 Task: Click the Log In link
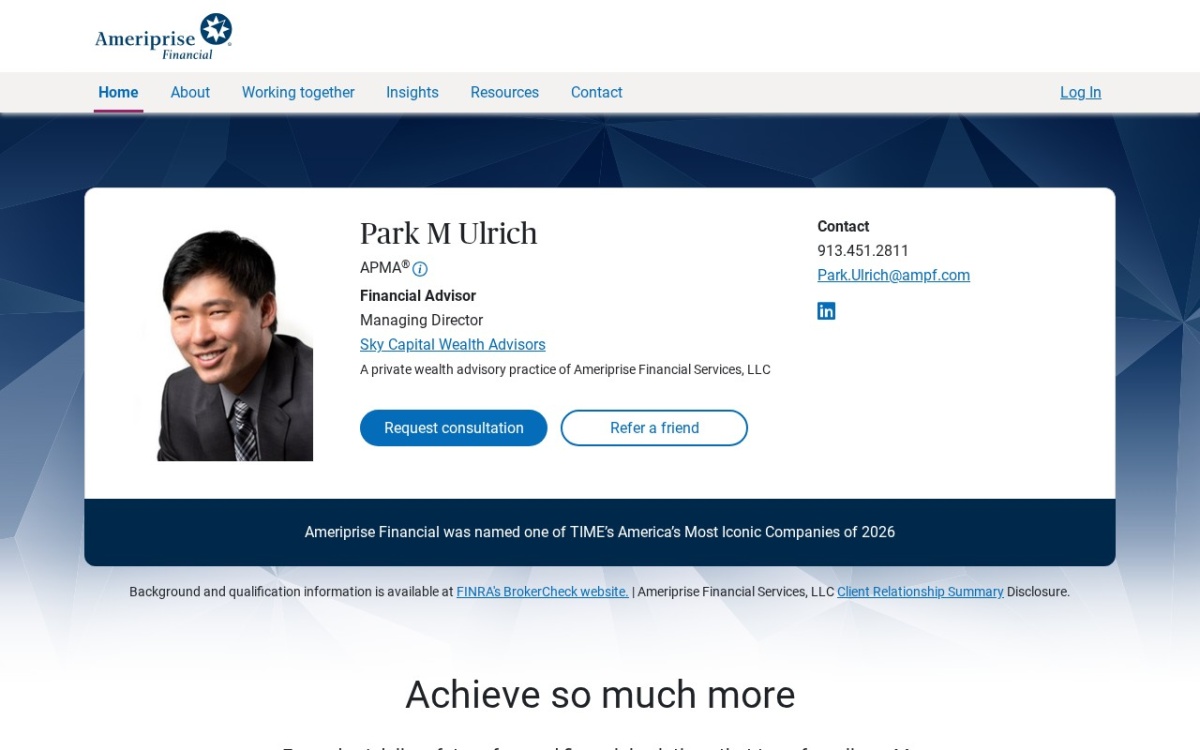point(1080,92)
